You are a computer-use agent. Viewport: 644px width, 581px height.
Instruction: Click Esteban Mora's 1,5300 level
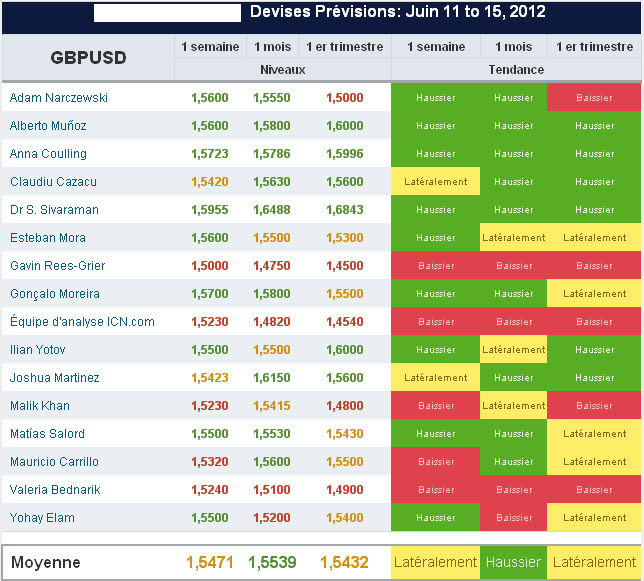pyautogui.click(x=345, y=238)
